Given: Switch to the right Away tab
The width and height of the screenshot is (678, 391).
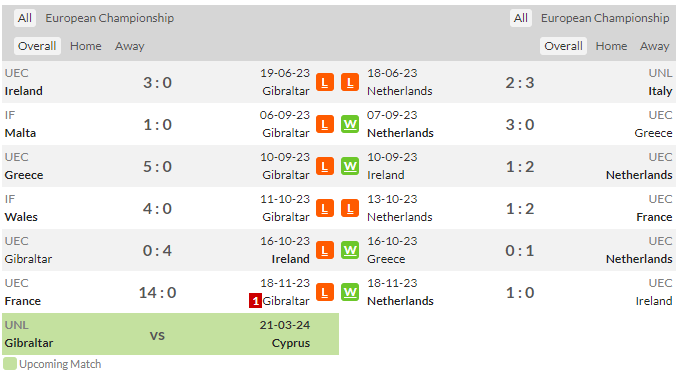Looking at the screenshot, I should pyautogui.click(x=654, y=46).
